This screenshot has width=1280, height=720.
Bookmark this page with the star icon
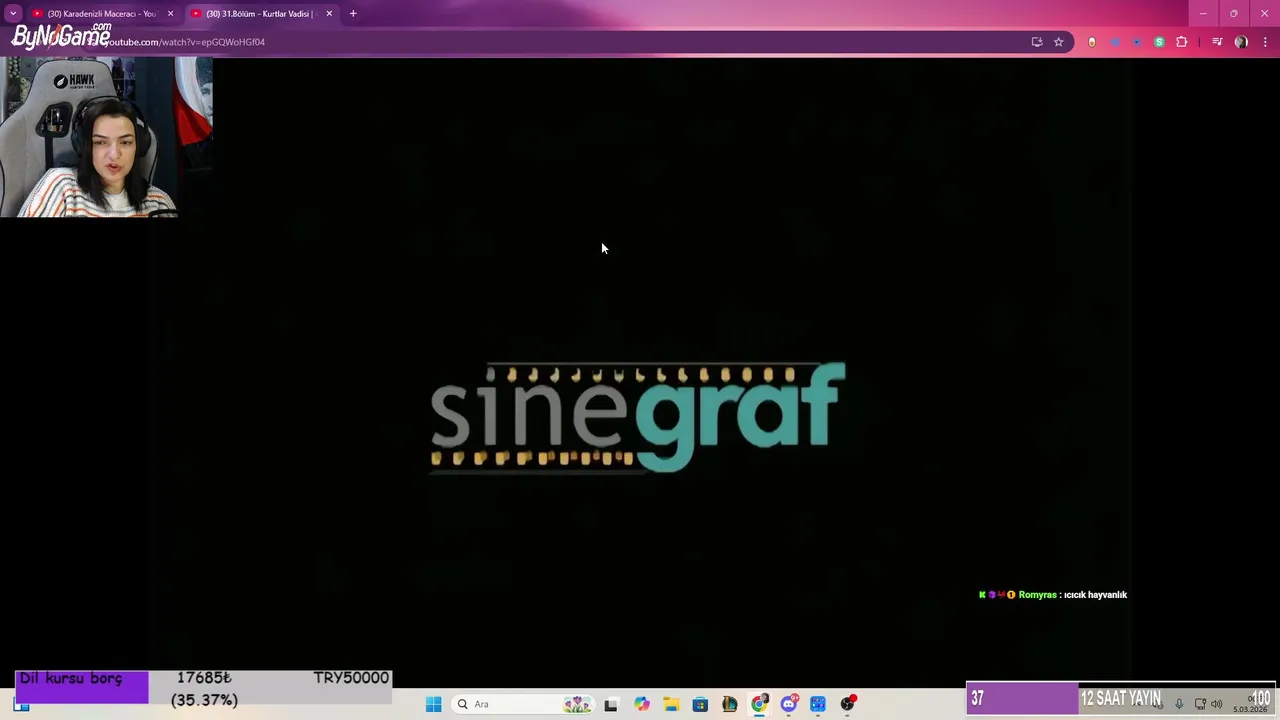[1059, 42]
